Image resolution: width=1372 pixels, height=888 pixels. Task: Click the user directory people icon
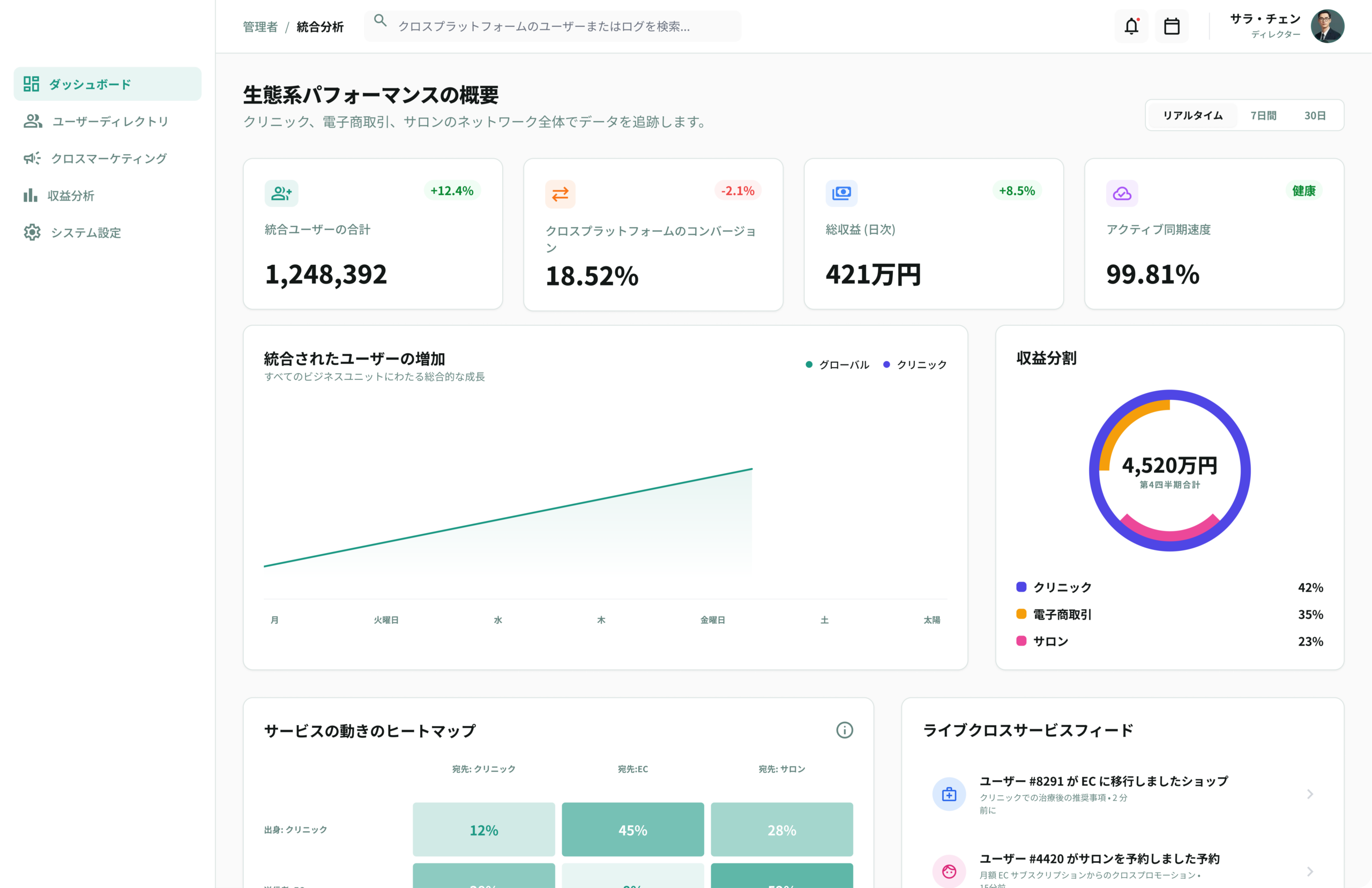point(33,121)
